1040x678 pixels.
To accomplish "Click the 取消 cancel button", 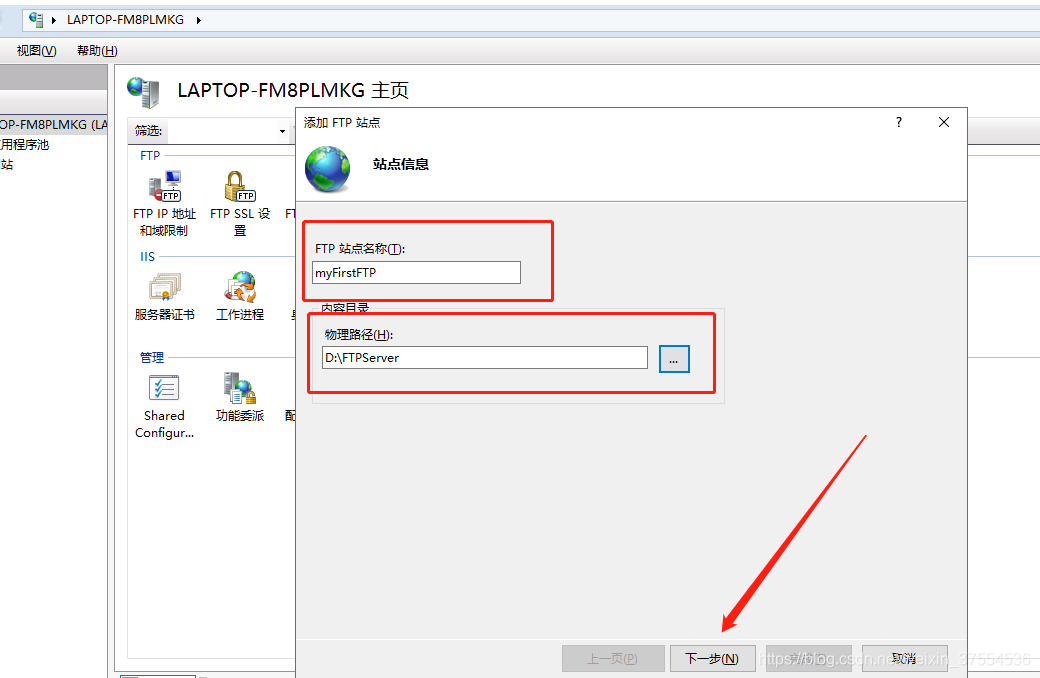I will pos(904,658).
